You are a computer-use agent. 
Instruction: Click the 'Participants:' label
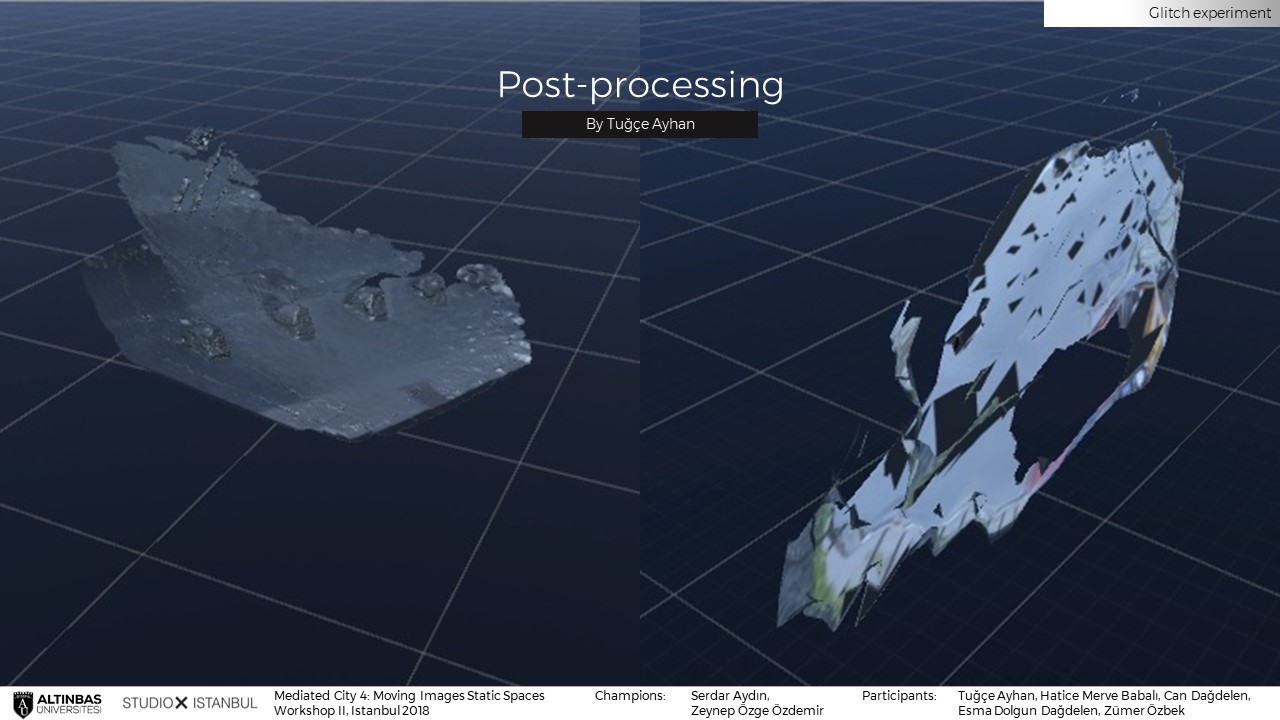(x=899, y=696)
